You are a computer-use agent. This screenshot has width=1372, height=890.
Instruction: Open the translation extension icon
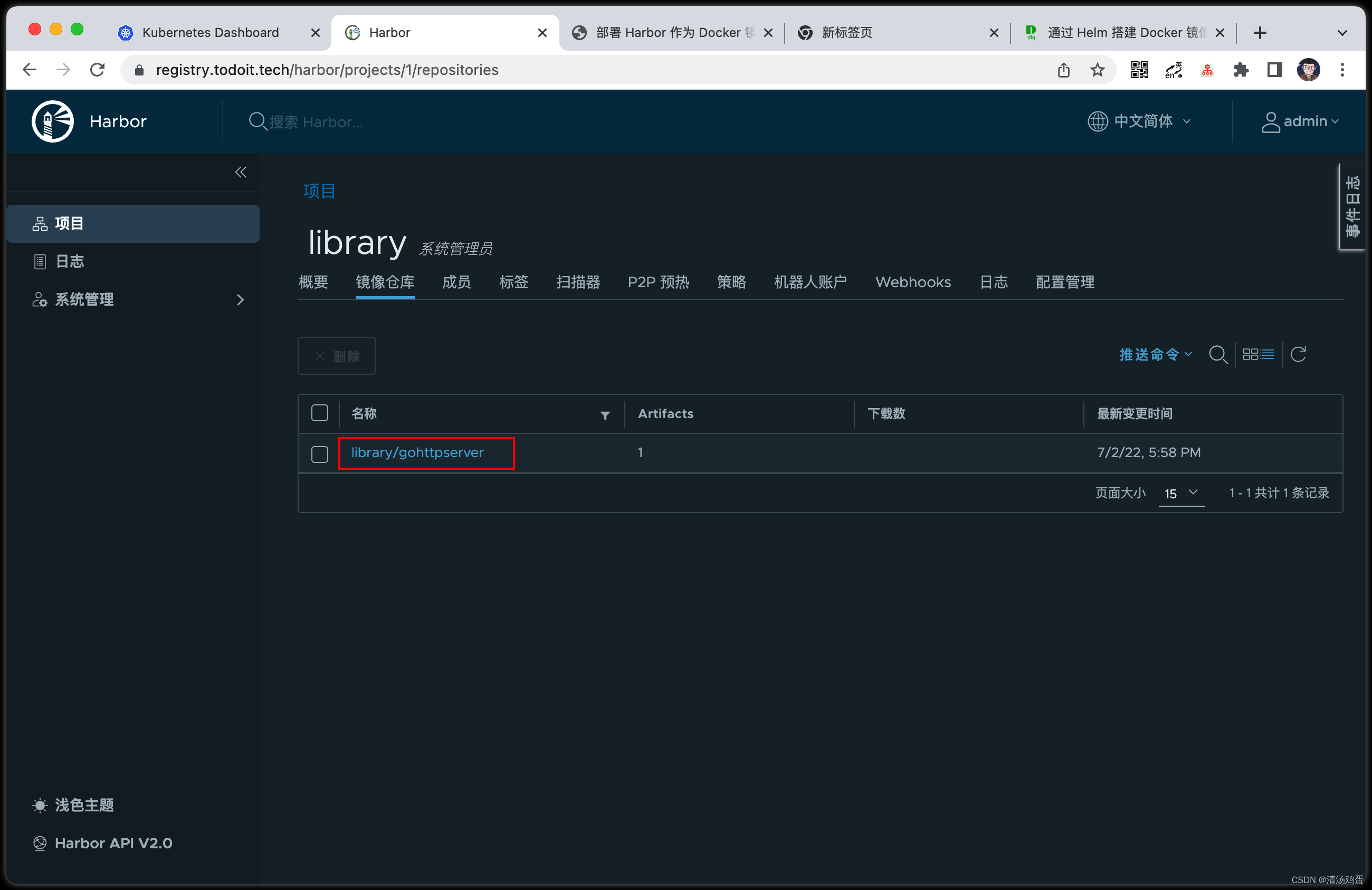coord(1173,70)
